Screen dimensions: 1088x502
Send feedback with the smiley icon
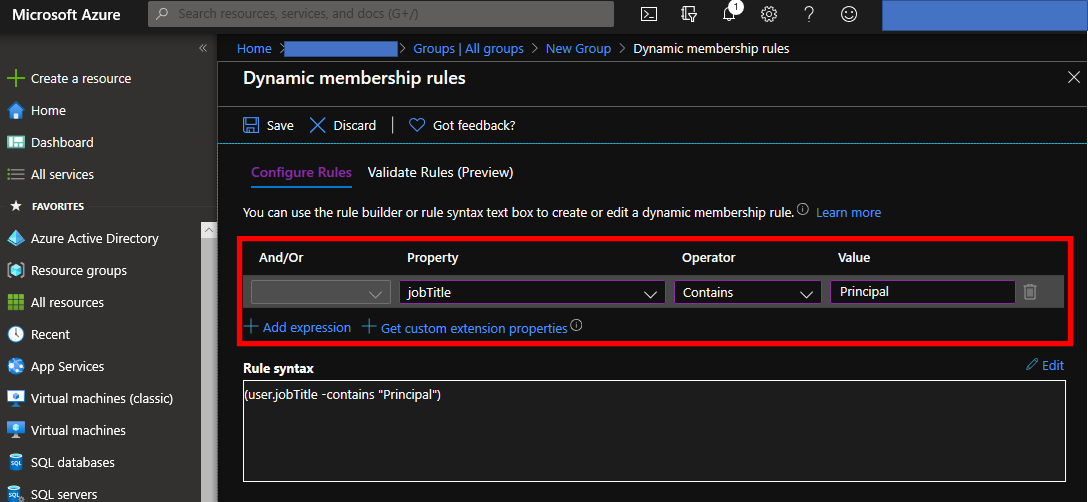[849, 14]
